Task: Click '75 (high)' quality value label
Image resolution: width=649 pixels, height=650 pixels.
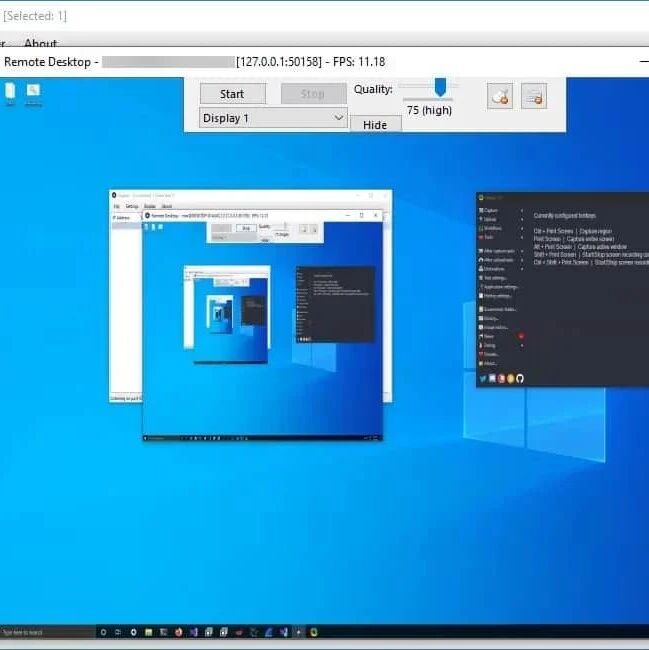Action: tap(429, 110)
